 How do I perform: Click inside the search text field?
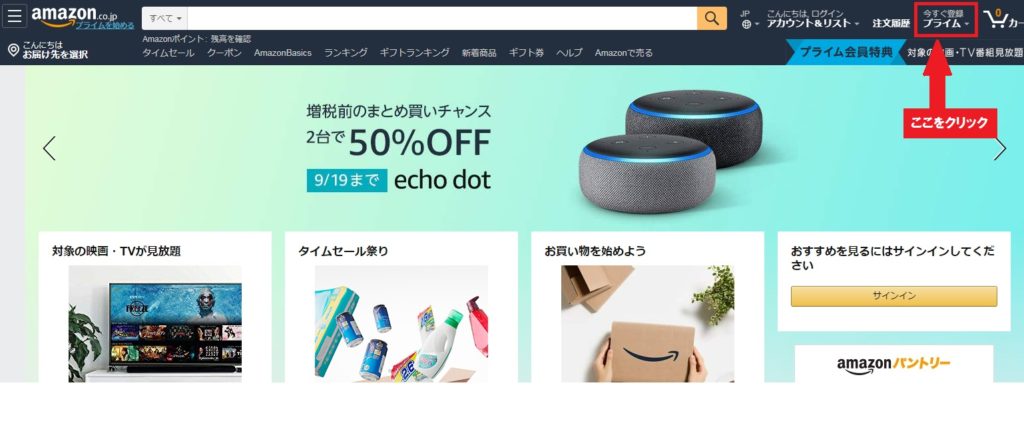[x=442, y=18]
